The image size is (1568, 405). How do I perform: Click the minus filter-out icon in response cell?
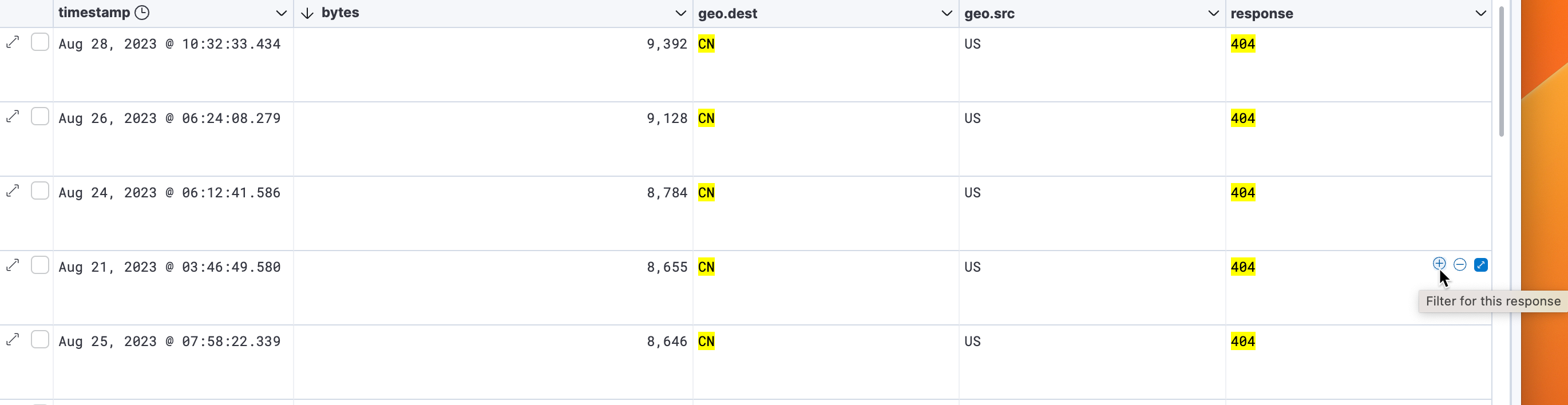(x=1460, y=264)
